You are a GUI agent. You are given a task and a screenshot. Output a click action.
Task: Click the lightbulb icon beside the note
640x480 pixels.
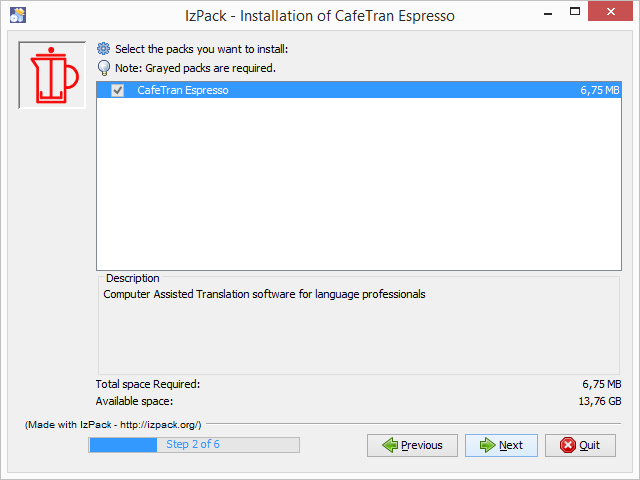(x=103, y=68)
